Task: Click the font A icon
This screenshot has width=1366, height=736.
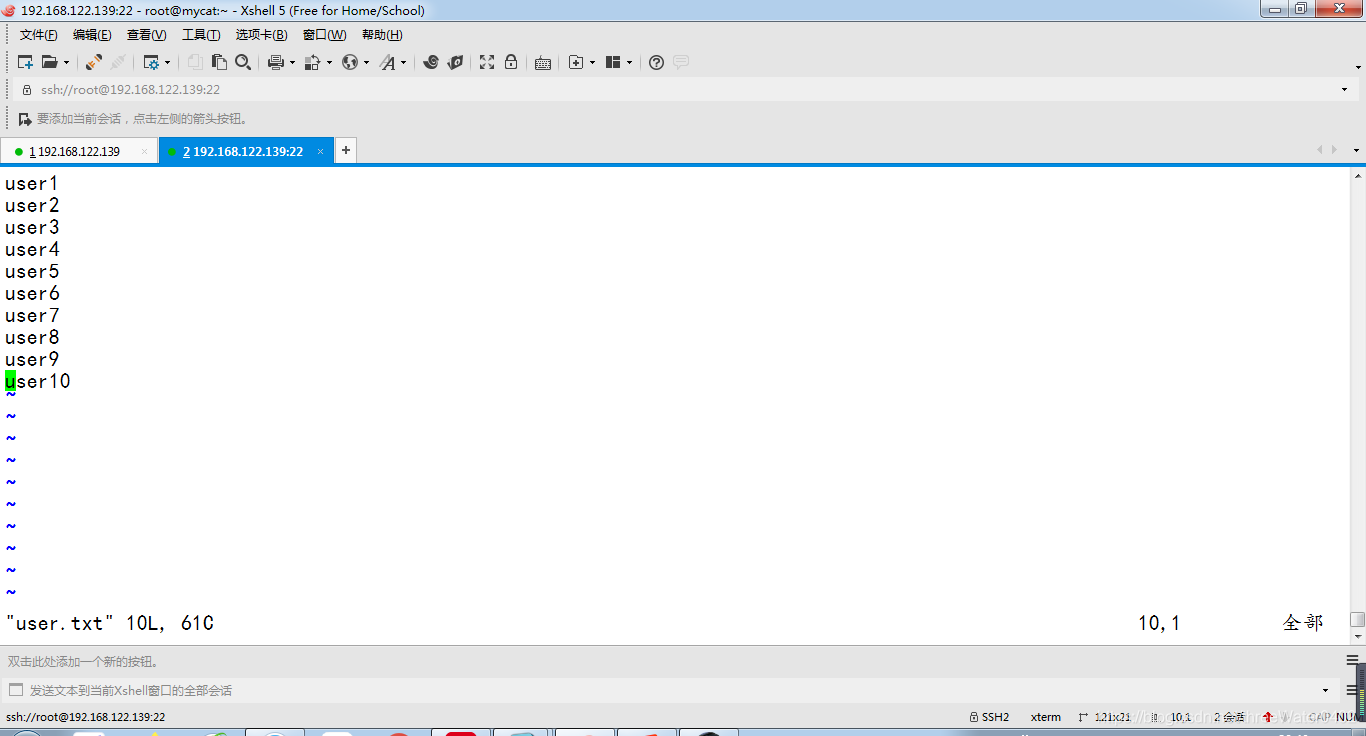Action: [x=388, y=62]
